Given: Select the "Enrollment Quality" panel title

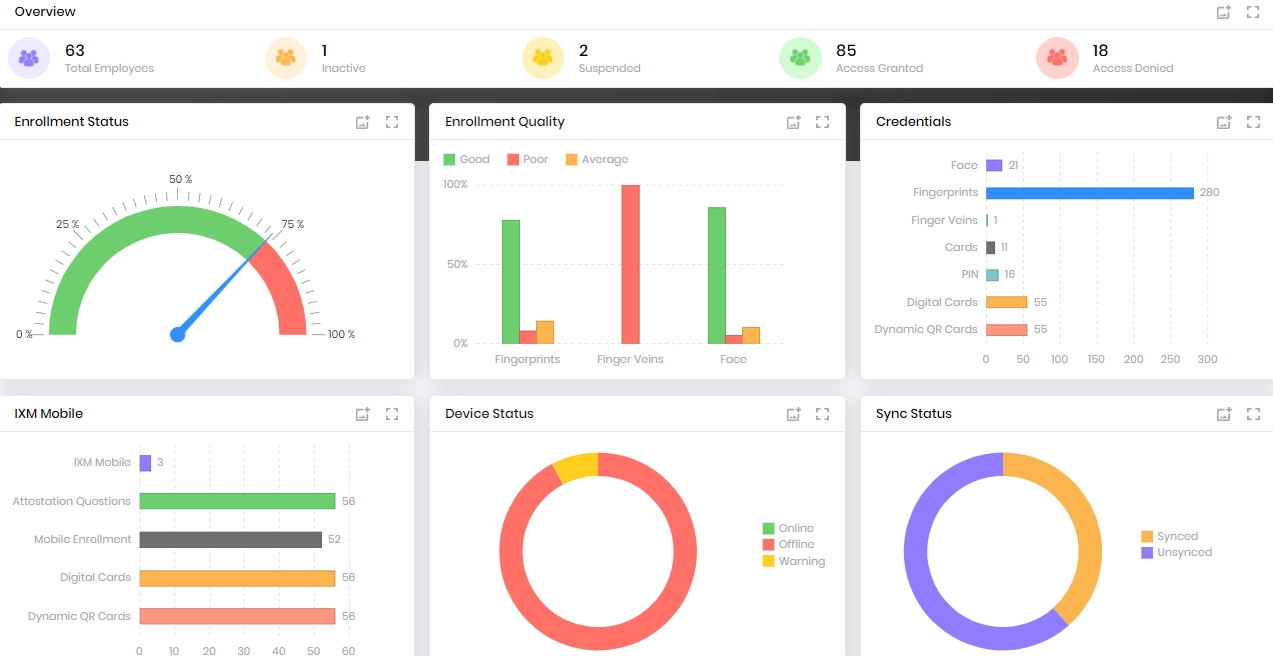Looking at the screenshot, I should pyautogui.click(x=505, y=122).
